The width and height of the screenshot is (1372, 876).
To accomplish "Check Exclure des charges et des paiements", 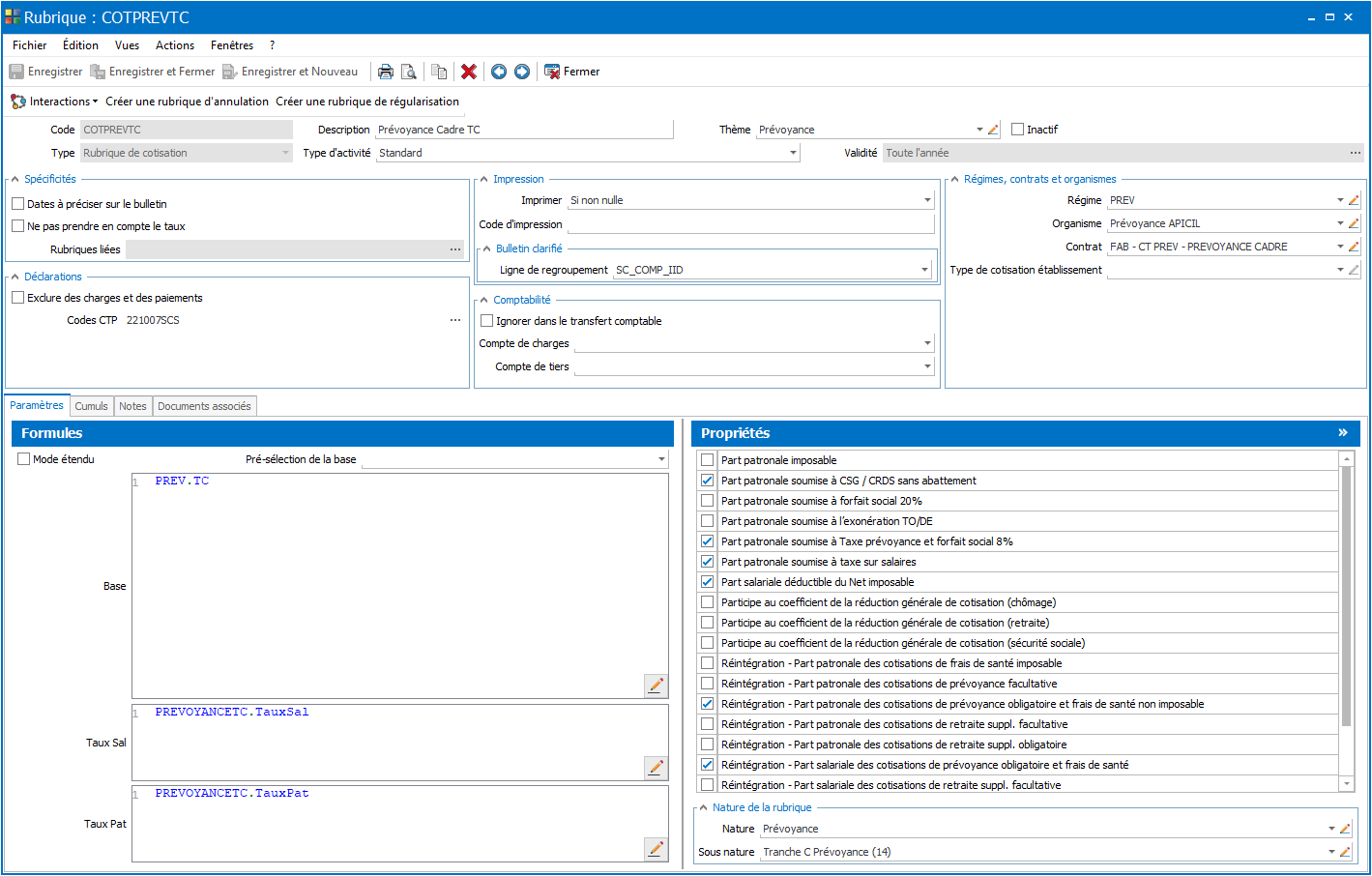I will click(17, 298).
